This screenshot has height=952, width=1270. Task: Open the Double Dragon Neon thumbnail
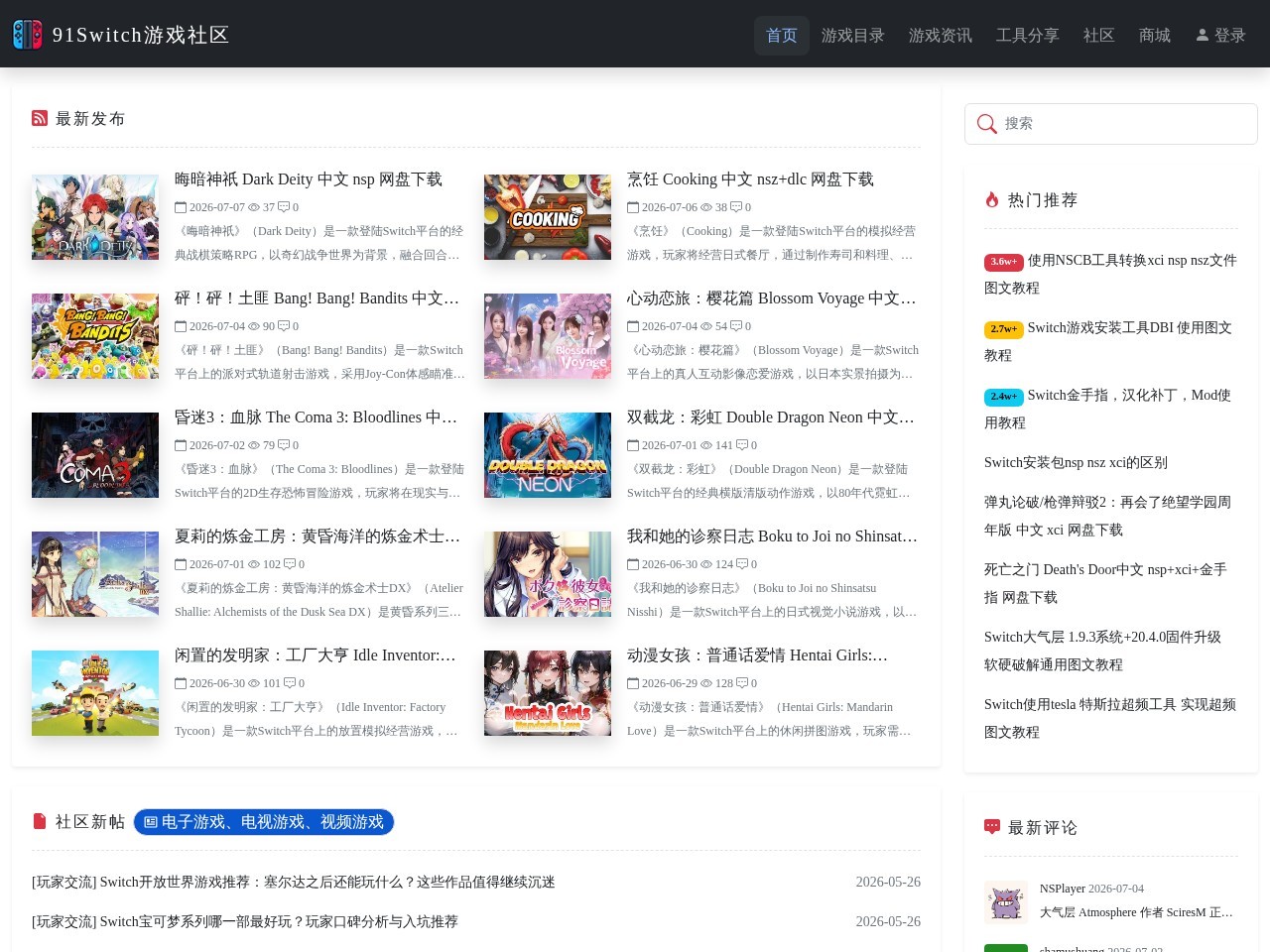(548, 455)
